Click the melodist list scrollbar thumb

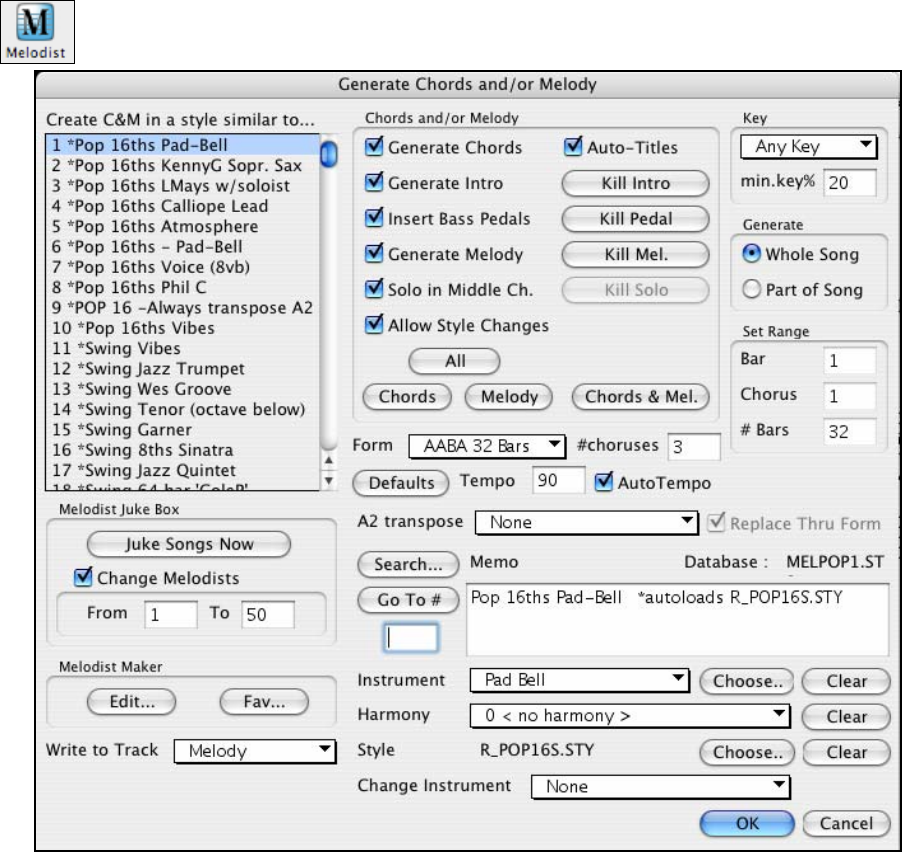328,154
